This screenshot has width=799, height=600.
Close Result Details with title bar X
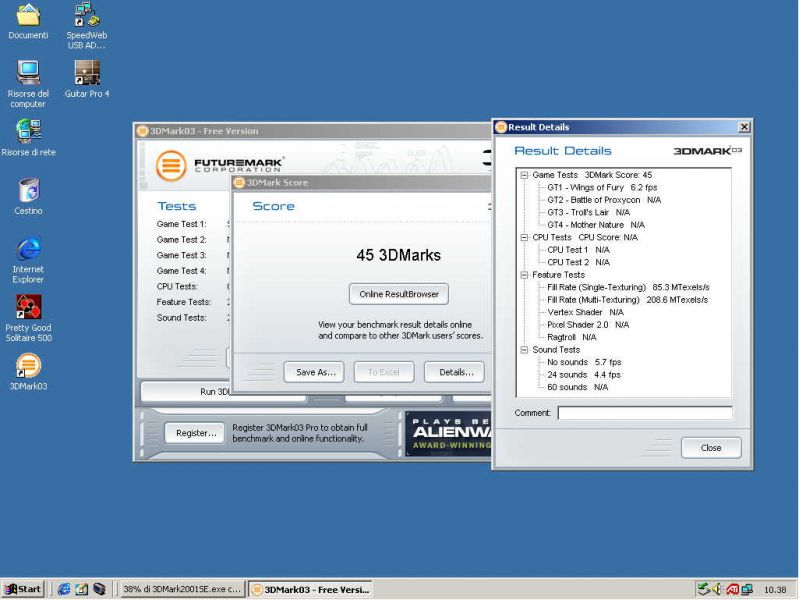pyautogui.click(x=743, y=127)
